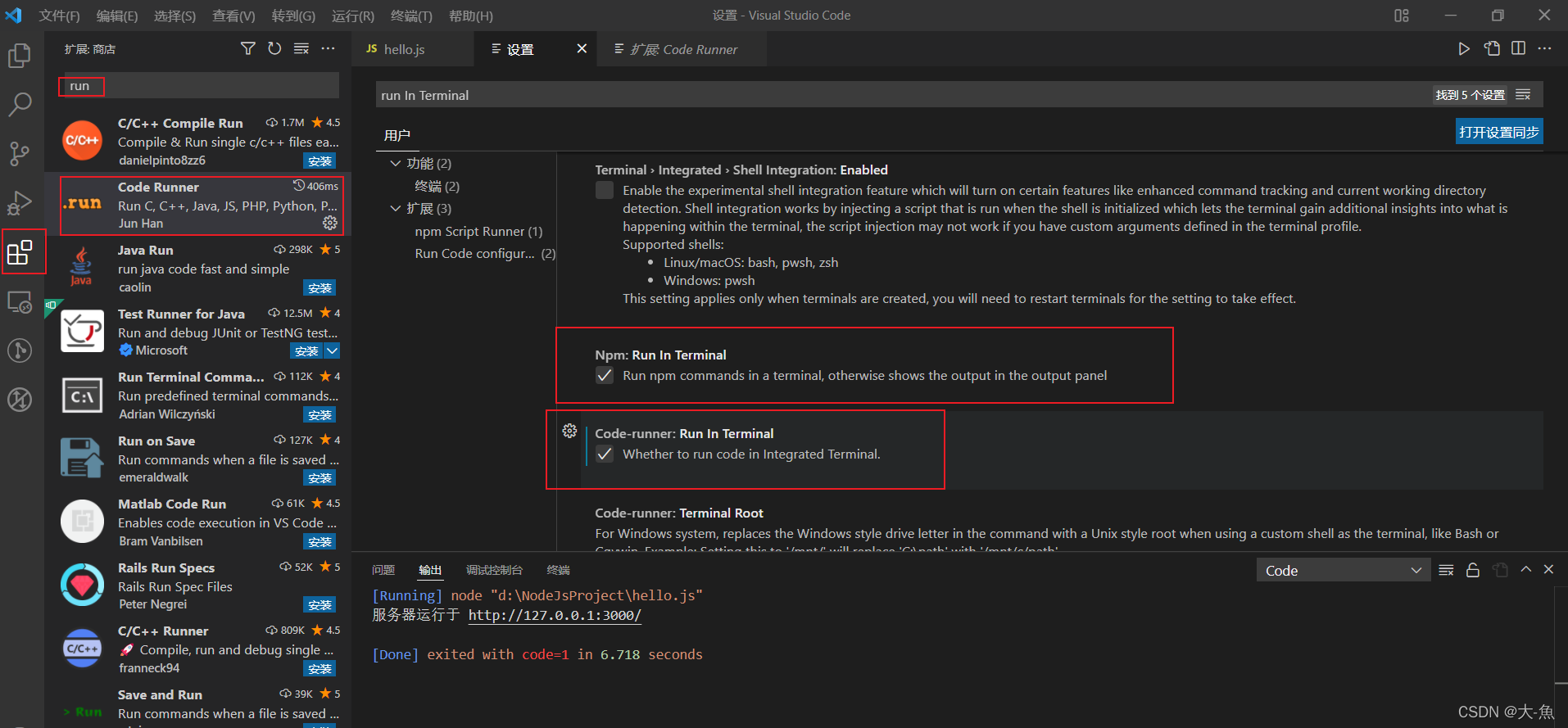Open the 运行(R) menu
The image size is (1568, 728).
353,16
